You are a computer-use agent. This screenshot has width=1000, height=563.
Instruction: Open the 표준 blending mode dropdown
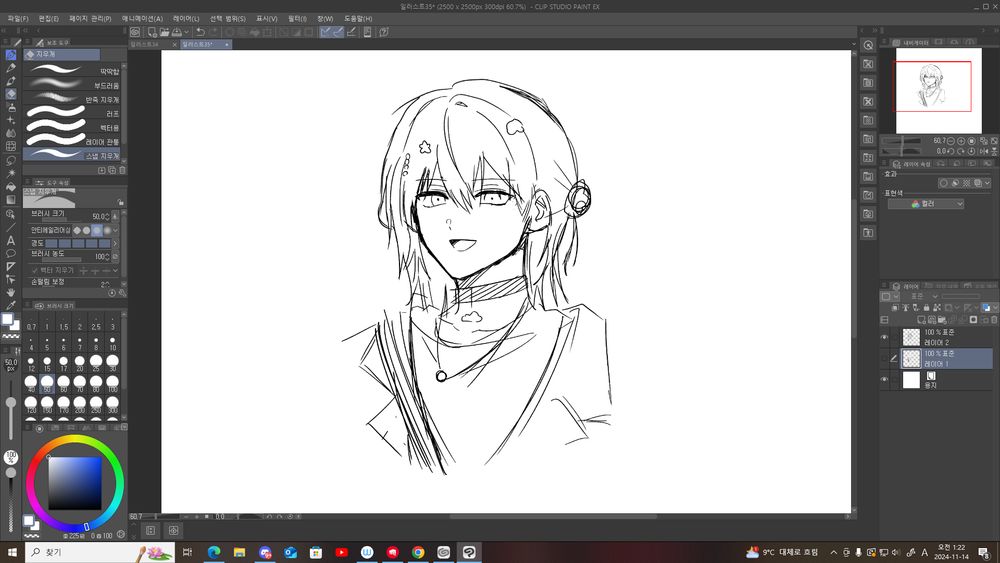click(x=925, y=296)
